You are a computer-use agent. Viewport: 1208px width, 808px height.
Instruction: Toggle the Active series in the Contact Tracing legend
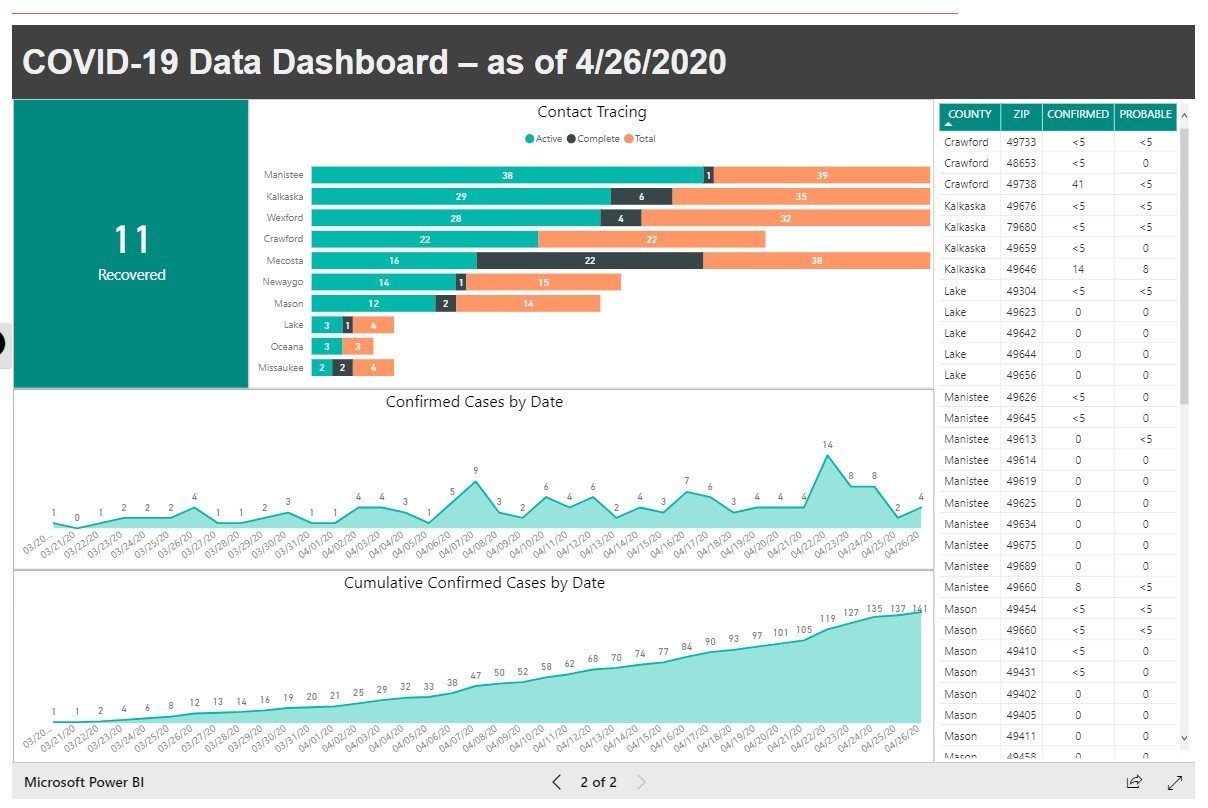click(x=544, y=139)
